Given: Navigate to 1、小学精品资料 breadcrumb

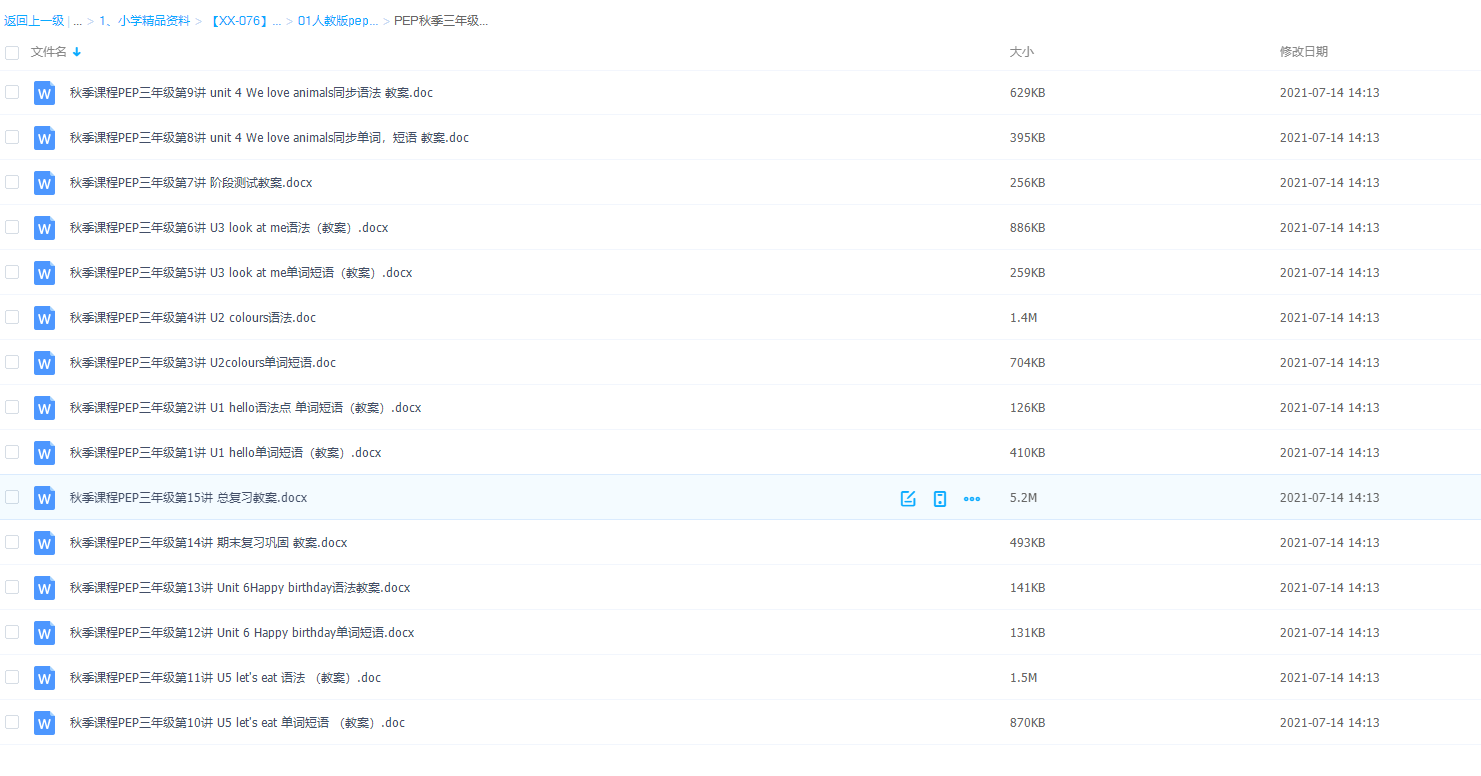Looking at the screenshot, I should click(x=144, y=21).
